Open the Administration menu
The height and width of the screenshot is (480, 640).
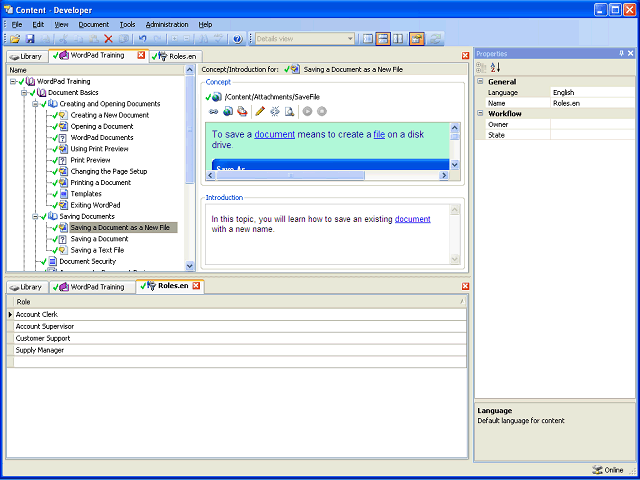[x=167, y=24]
